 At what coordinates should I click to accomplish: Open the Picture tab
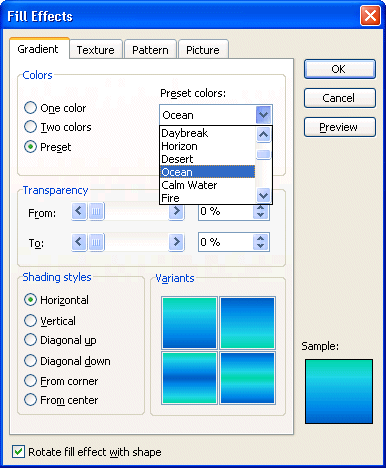click(x=203, y=50)
